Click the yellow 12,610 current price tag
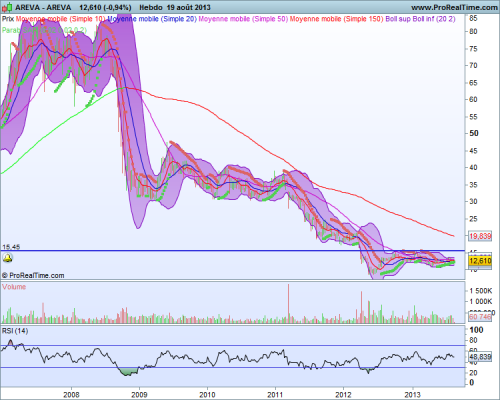This screenshot has width=500, height=400. pyautogui.click(x=480, y=261)
